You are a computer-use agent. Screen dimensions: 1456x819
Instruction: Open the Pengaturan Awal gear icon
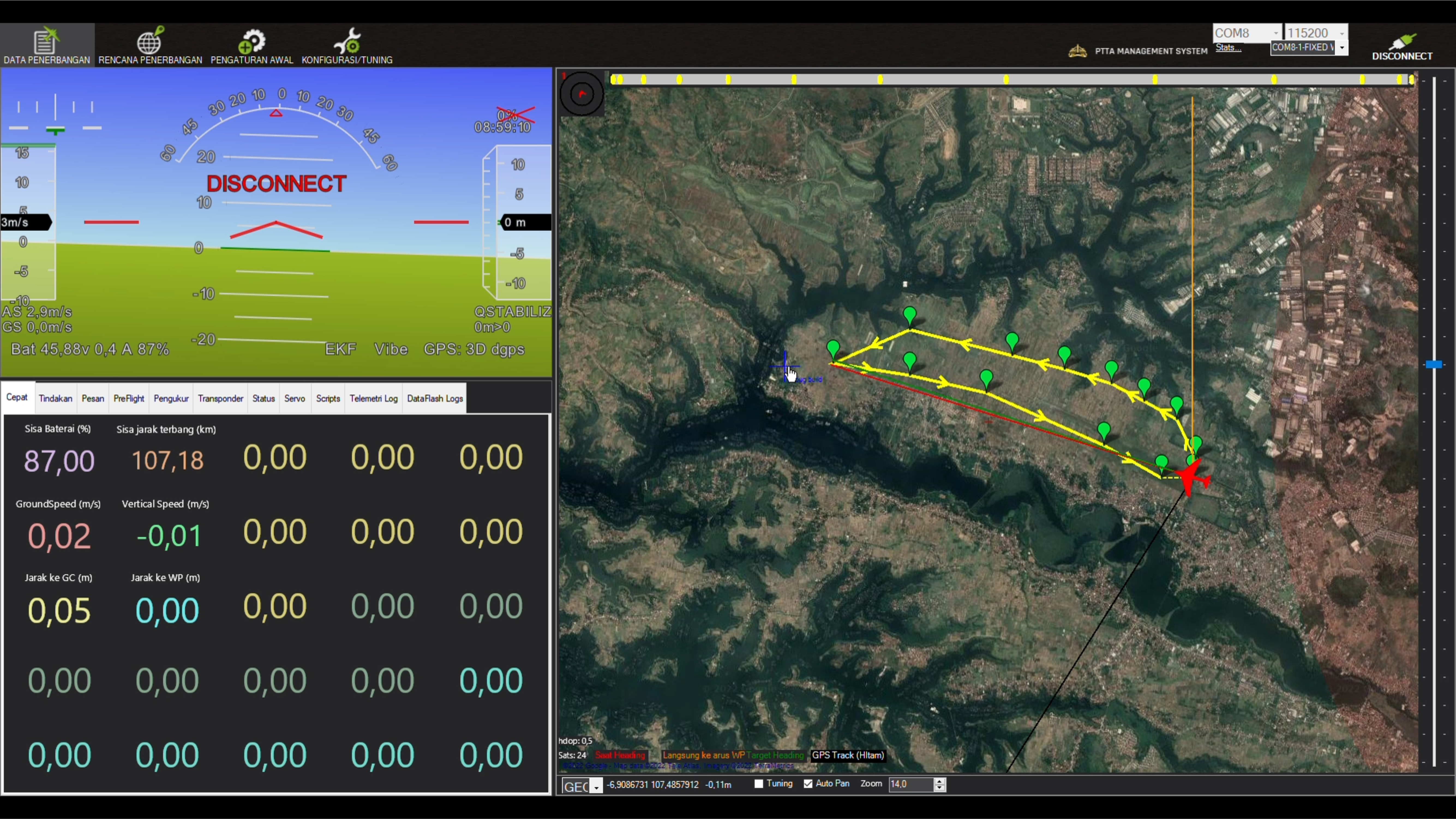tap(251, 41)
